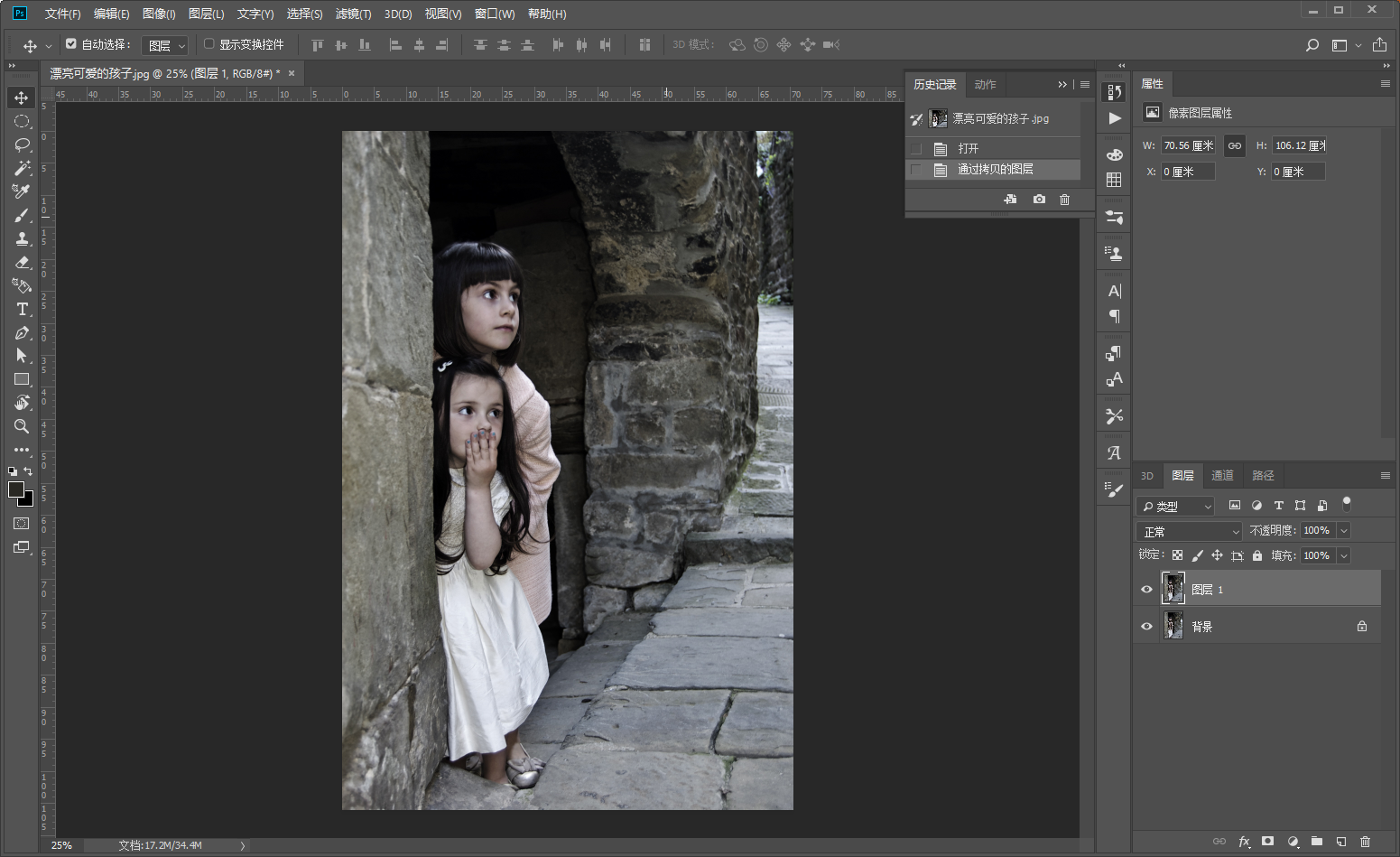This screenshot has height=857, width=1400.
Task: Switch to the 通道 tab
Action: pos(1222,476)
